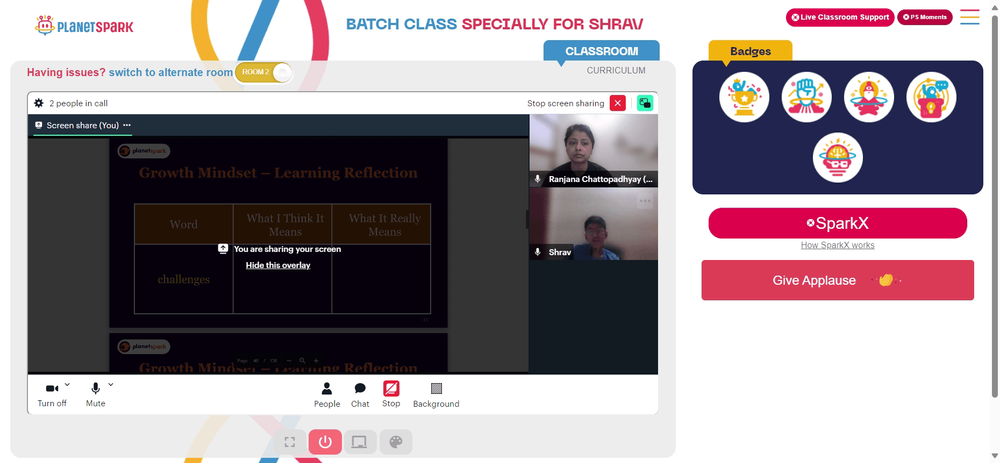Click Ranjana's microphone status icon
This screenshot has height=463, width=1000.
click(538, 179)
